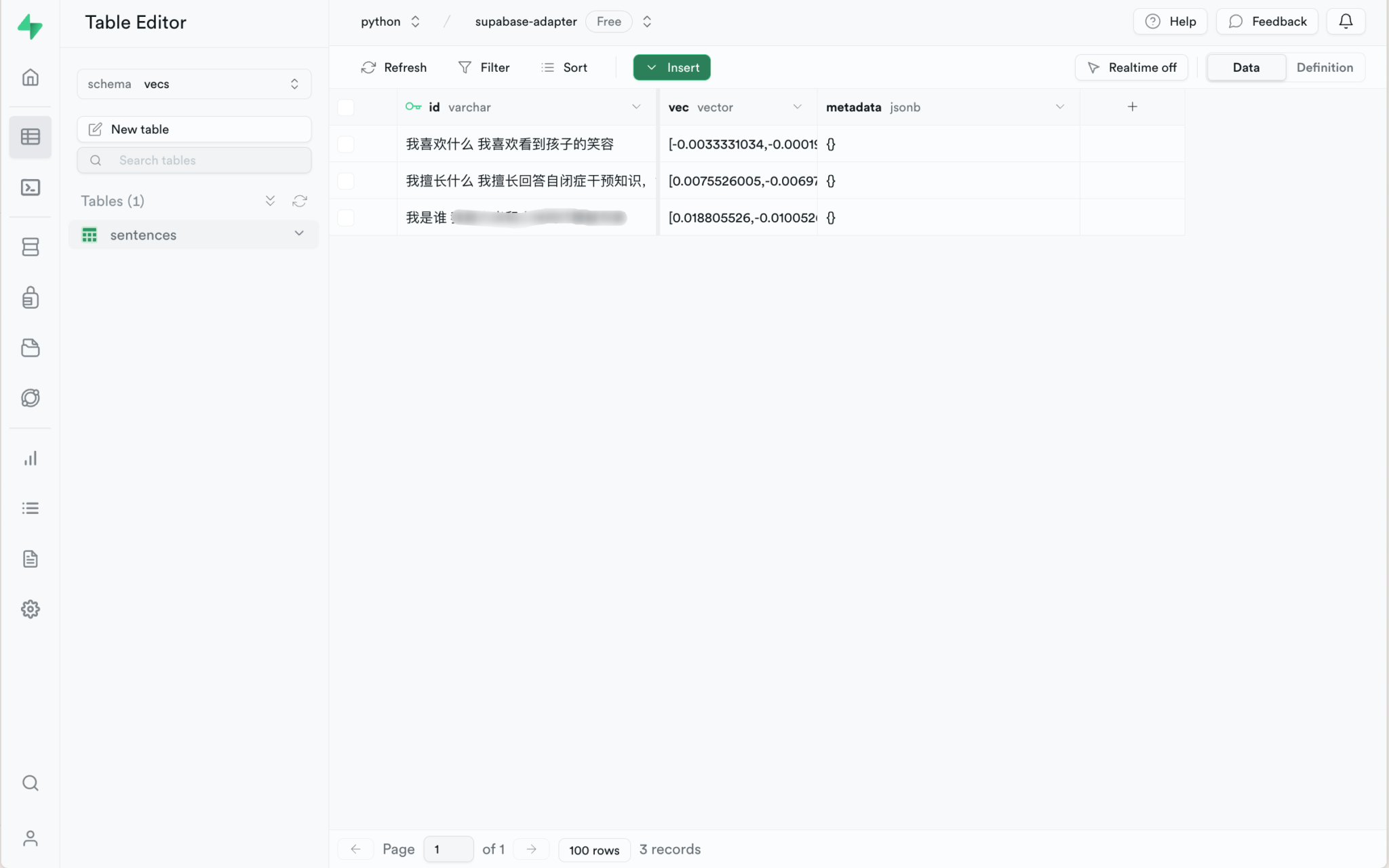
Task: Expand the sentences table options chevron
Action: tap(299, 233)
